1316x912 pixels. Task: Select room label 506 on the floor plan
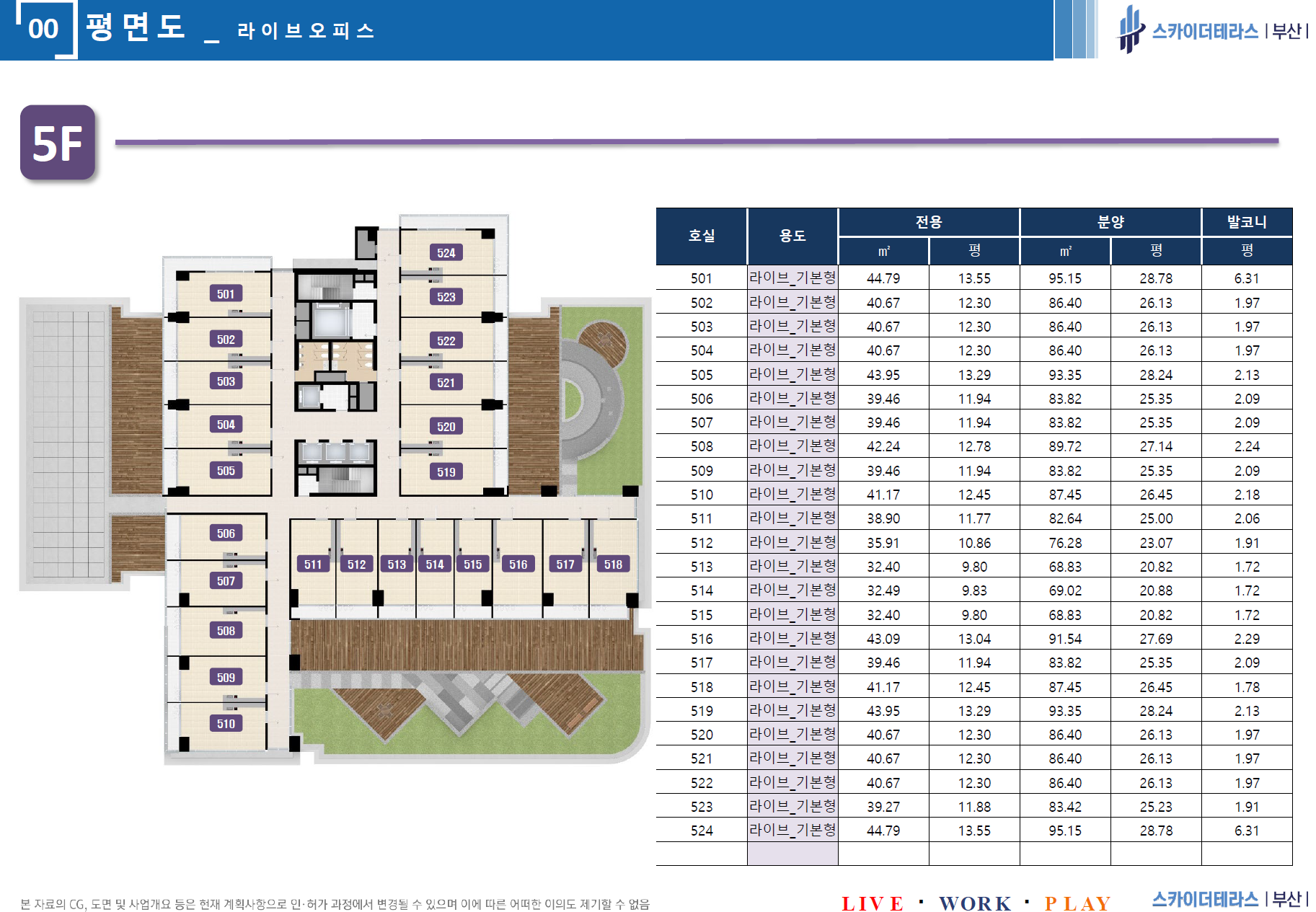coord(226,533)
